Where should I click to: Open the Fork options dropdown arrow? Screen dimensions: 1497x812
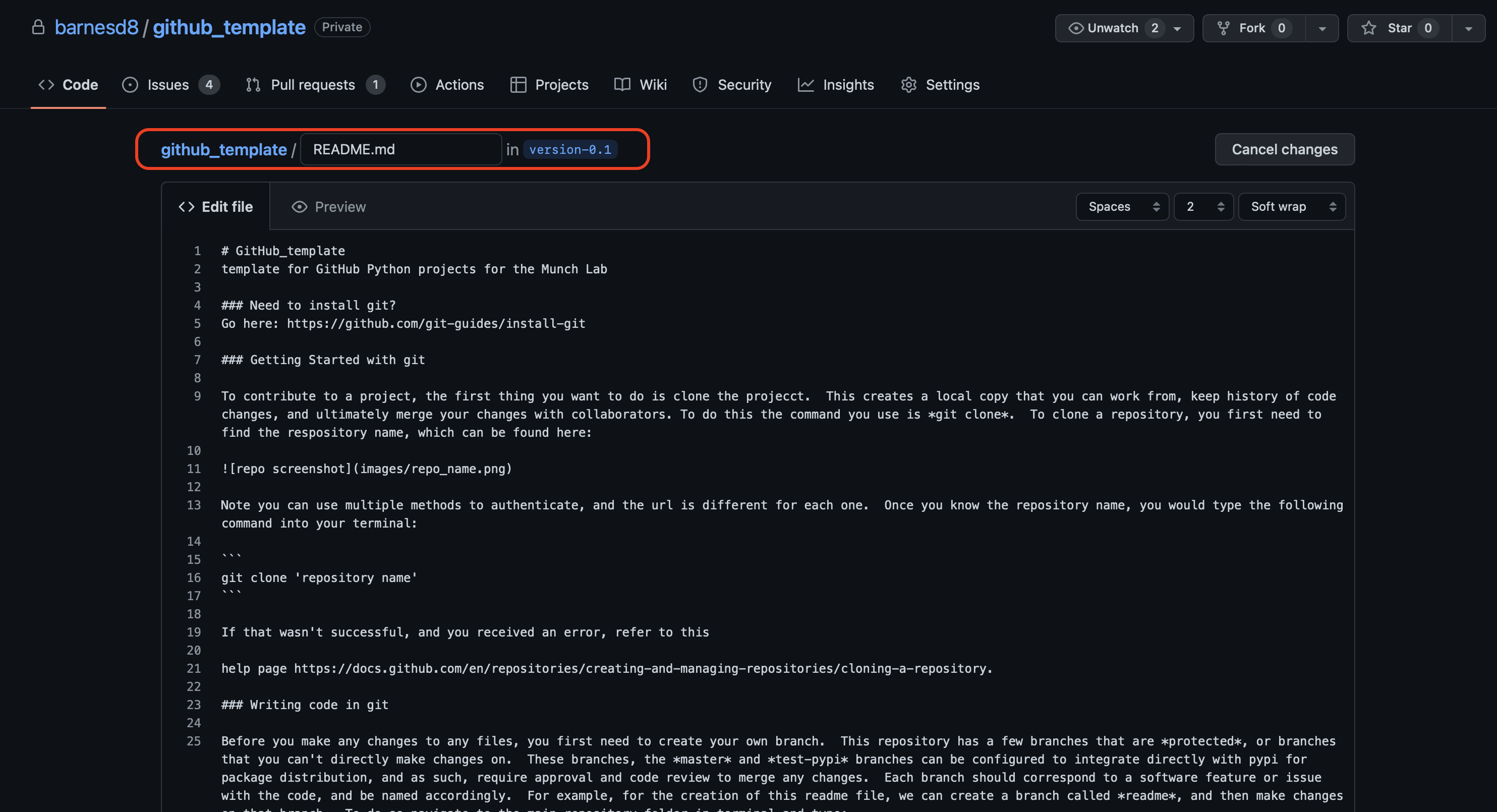click(1322, 28)
